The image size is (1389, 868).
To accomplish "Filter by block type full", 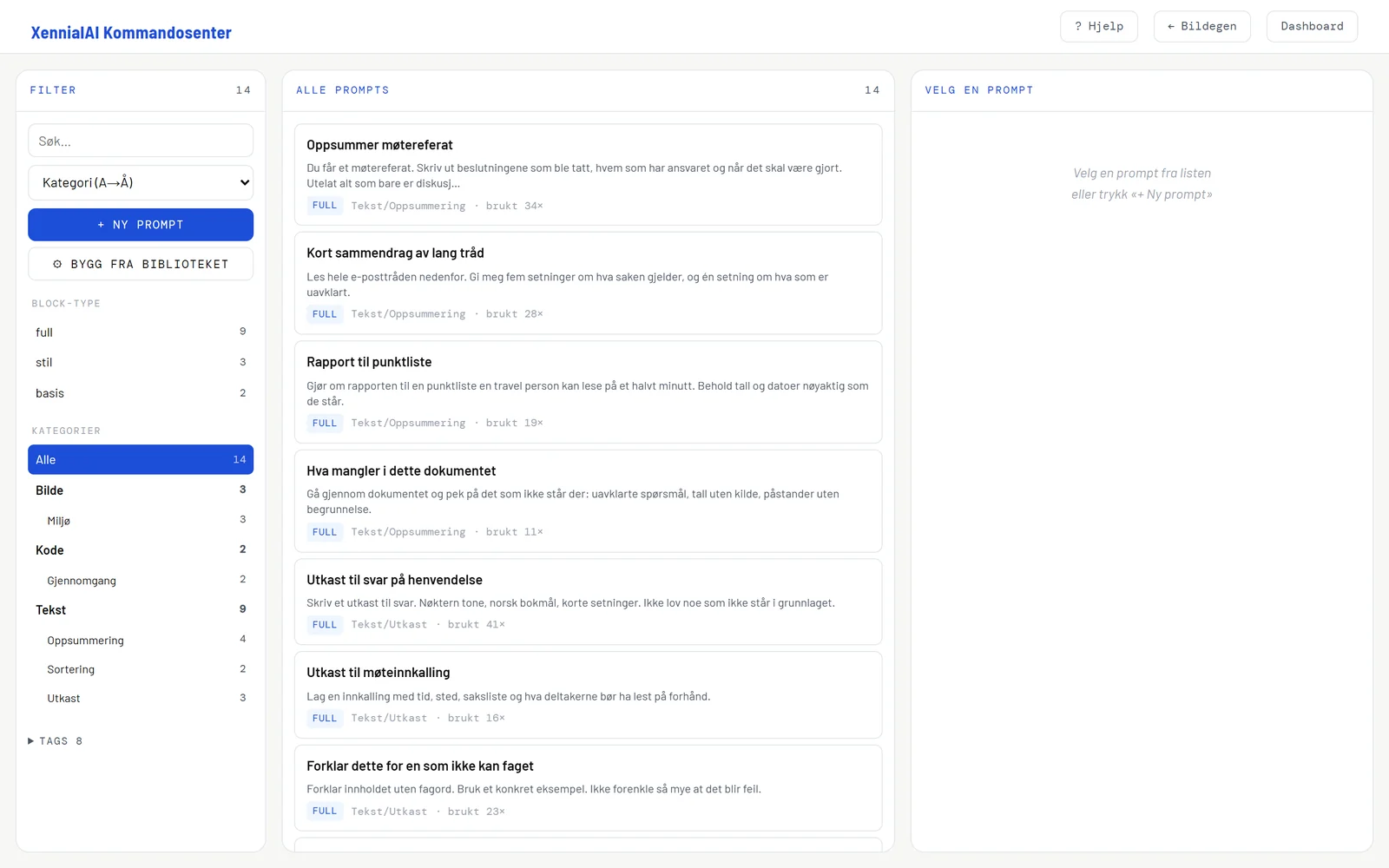I will coord(141,332).
